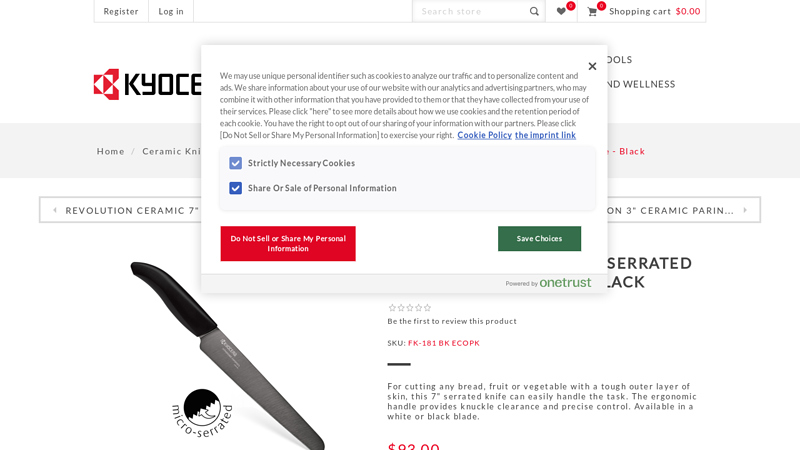This screenshot has height=450, width=800.
Task: Click the next product right arrow
Action: pyautogui.click(x=745, y=210)
